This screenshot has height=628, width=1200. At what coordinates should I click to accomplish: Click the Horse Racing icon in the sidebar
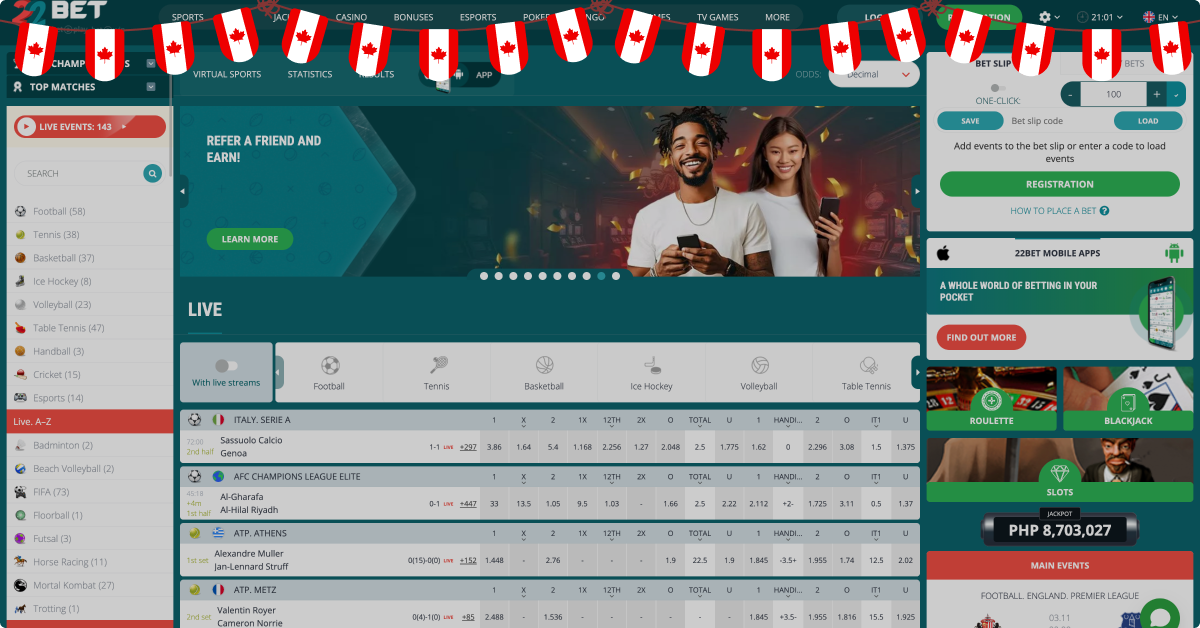point(22,561)
